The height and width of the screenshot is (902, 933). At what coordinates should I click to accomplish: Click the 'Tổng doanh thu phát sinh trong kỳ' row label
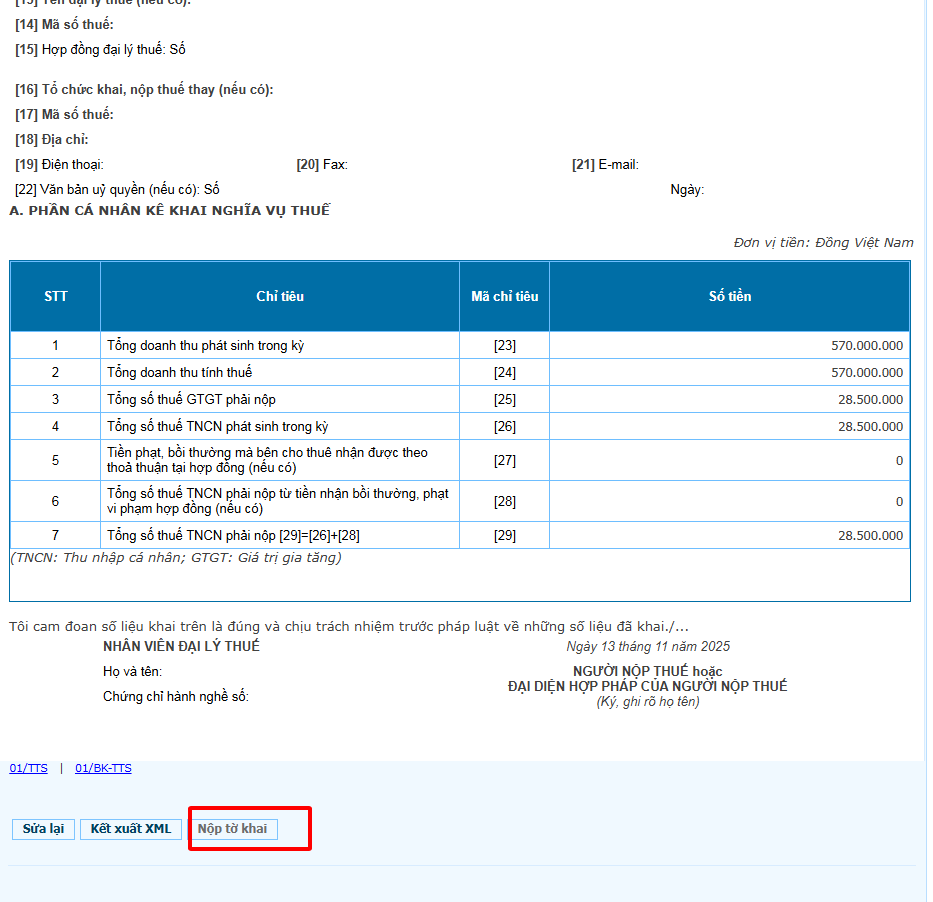pyautogui.click(x=205, y=346)
